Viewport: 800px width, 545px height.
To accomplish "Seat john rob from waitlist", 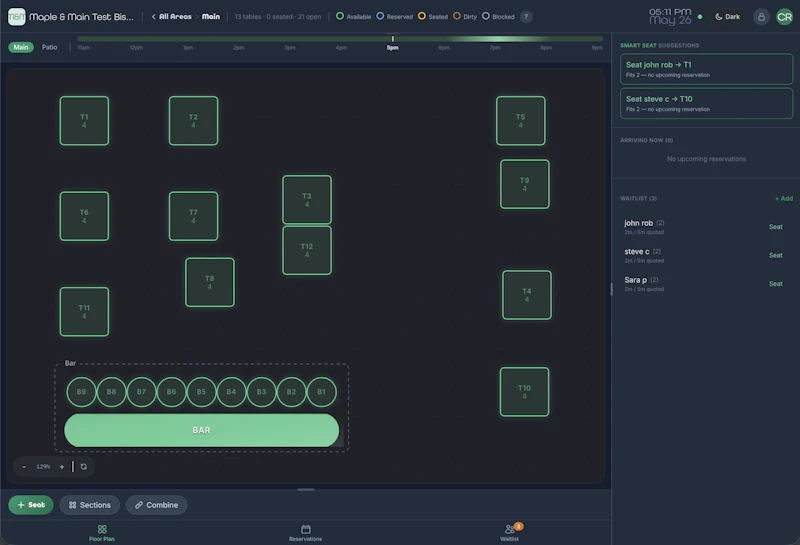I will [x=776, y=227].
